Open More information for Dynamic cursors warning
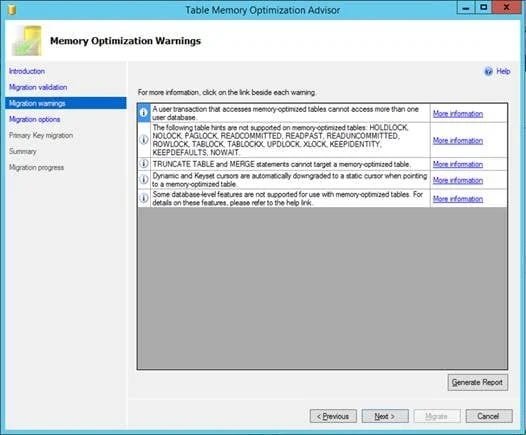Image resolution: width=526 pixels, height=435 pixels. pos(458,180)
